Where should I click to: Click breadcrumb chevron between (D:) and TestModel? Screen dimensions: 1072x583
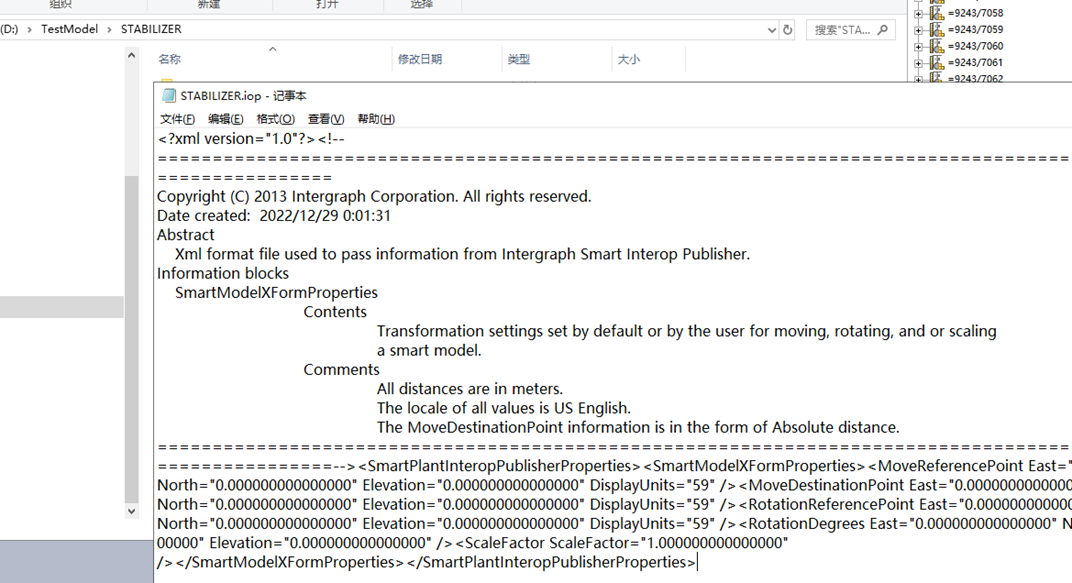click(29, 29)
